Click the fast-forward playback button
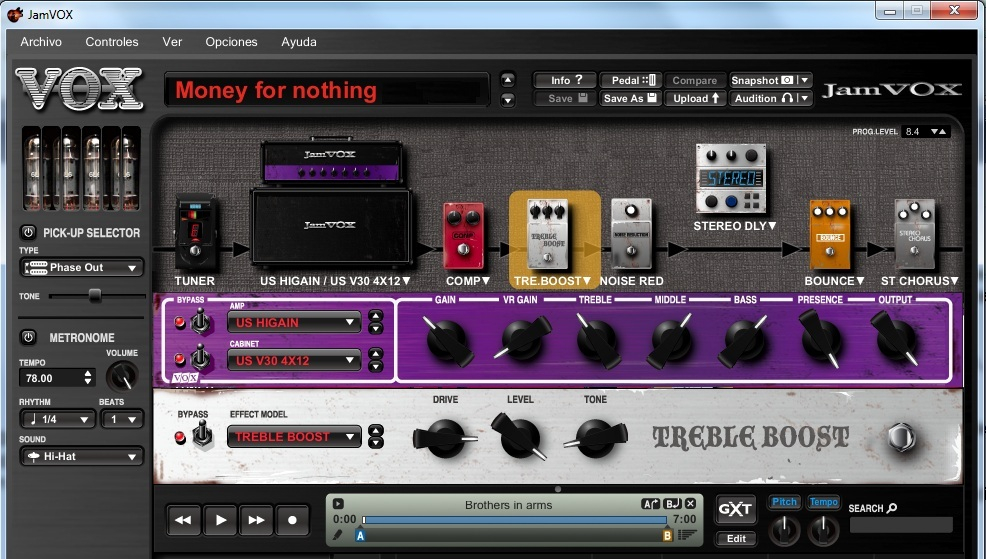Viewport: 986px width, 559px height. click(256, 520)
